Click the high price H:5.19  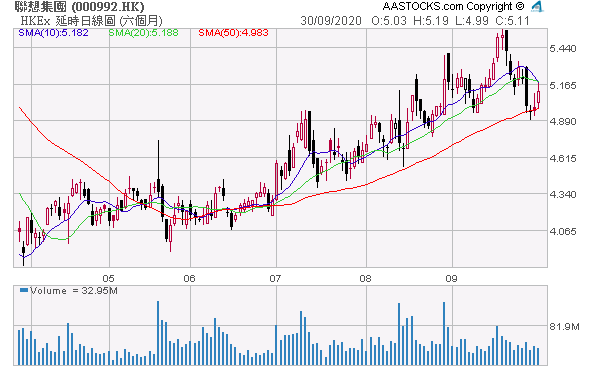click(x=431, y=21)
